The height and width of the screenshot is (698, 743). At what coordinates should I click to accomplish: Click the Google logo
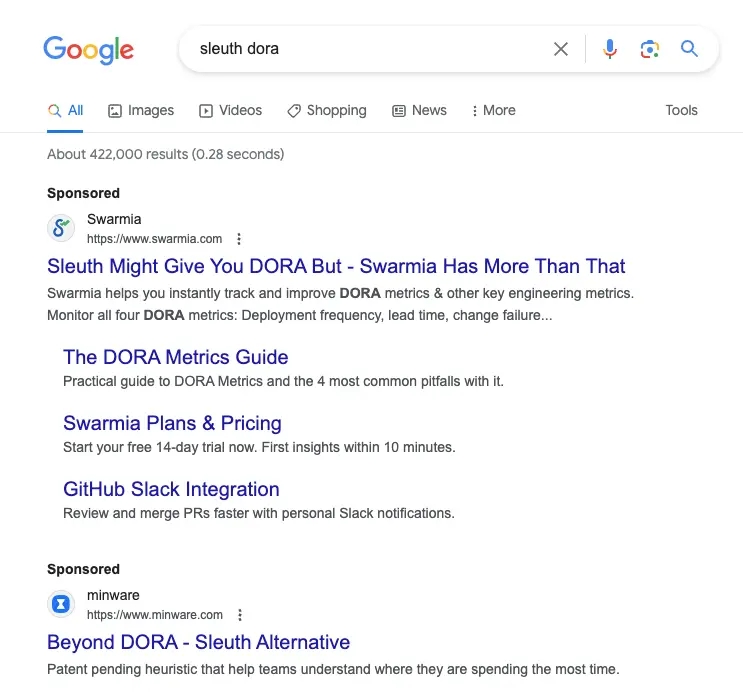coord(88,49)
